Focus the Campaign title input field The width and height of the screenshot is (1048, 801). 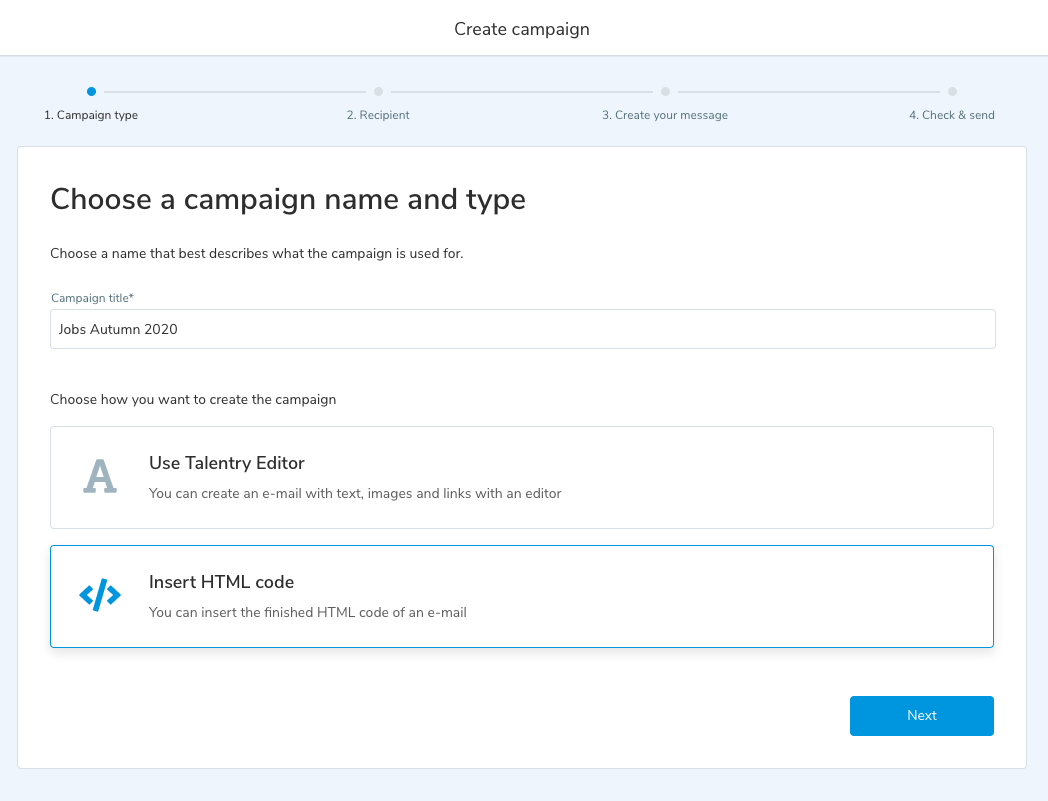[522, 329]
